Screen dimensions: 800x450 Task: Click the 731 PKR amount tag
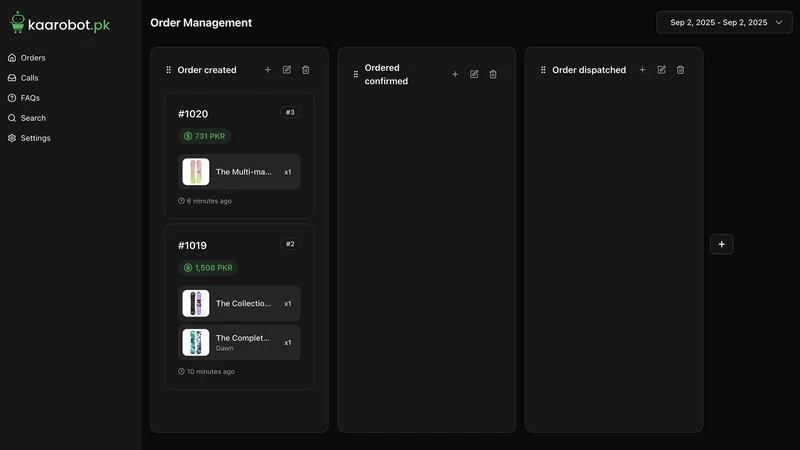point(204,136)
